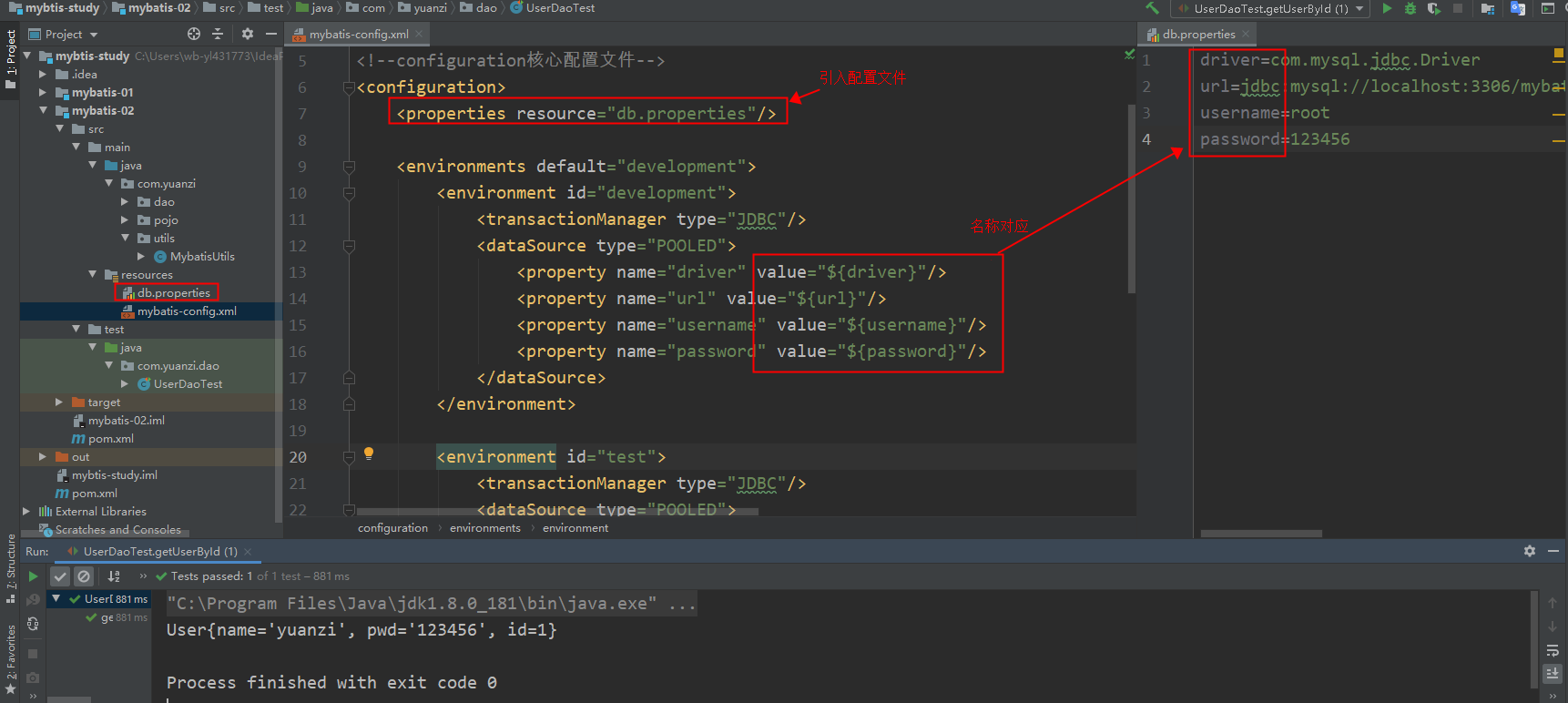Click the down-arrow in console sidebar

coord(1553,627)
